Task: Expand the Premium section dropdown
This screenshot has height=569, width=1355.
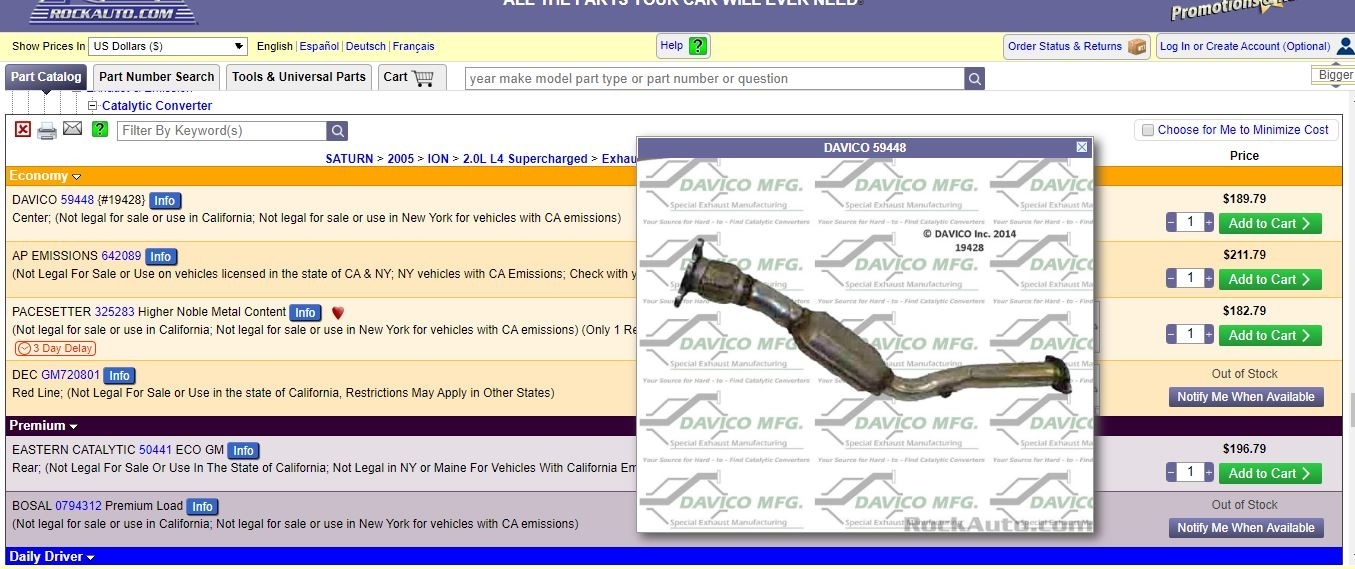Action: pyautogui.click(x=73, y=427)
